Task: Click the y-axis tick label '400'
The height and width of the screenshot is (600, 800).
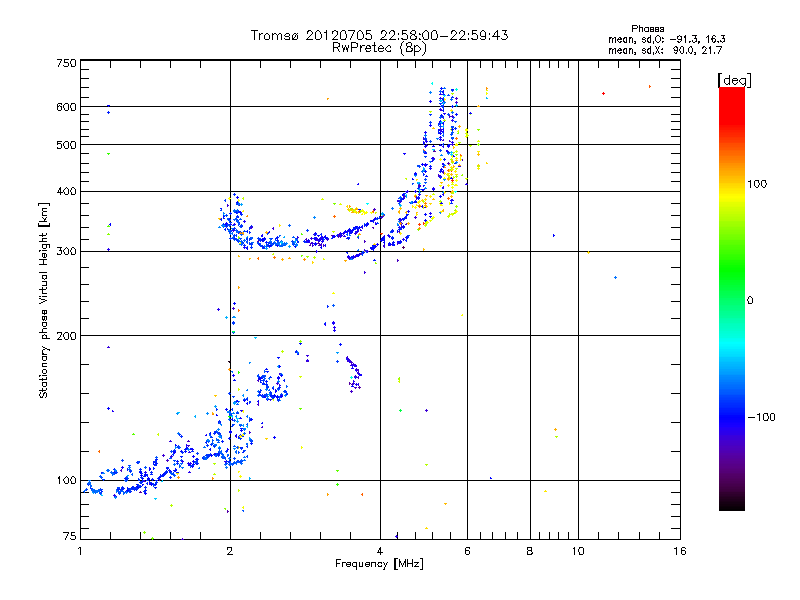Action: click(66, 192)
